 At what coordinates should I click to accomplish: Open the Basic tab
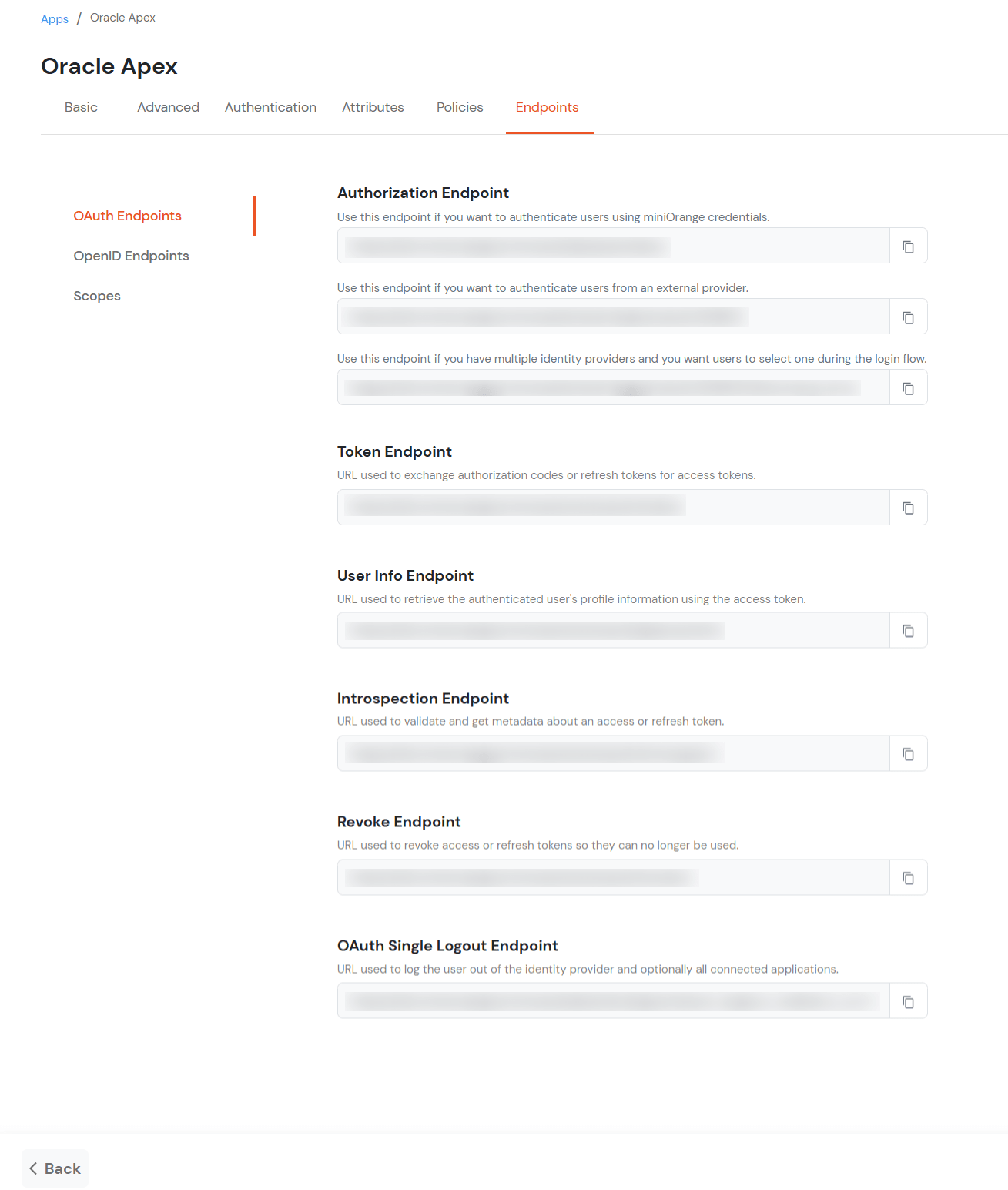pos(81,107)
